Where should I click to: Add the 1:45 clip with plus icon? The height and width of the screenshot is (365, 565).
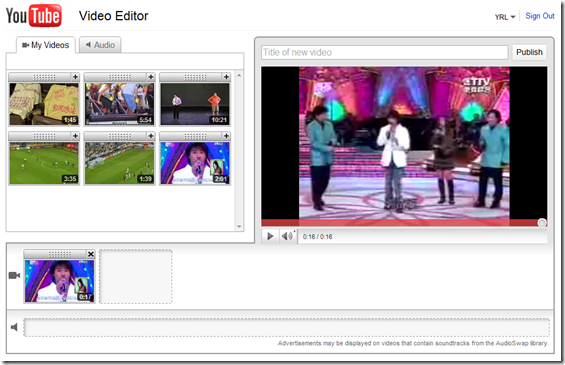(75, 77)
